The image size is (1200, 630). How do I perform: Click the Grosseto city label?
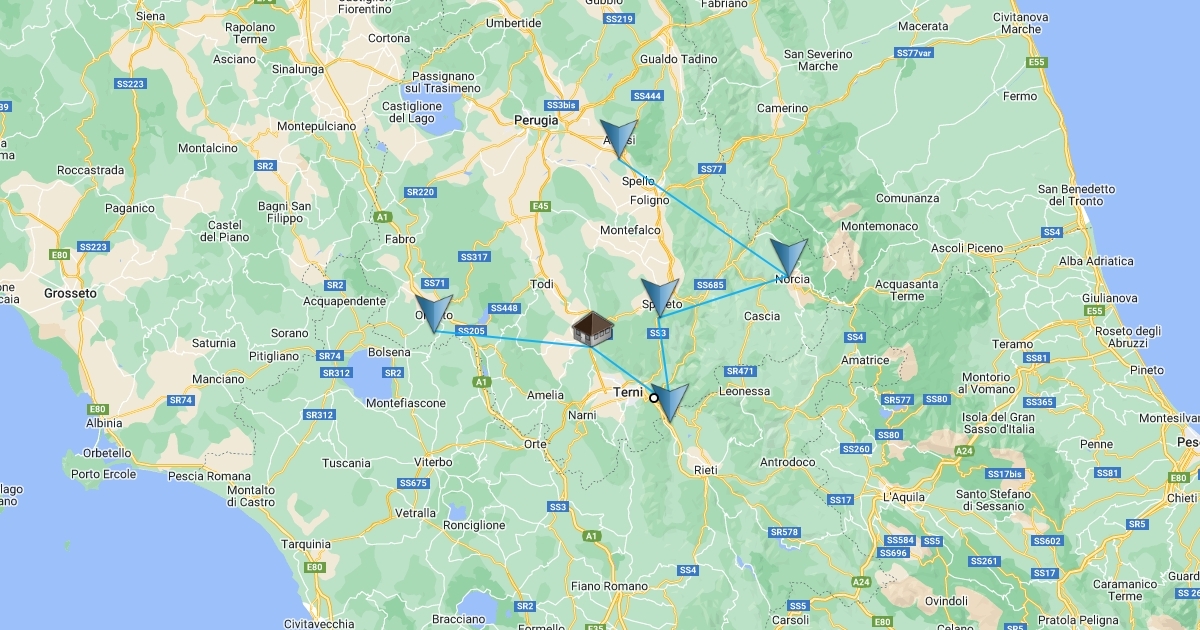coord(70,294)
